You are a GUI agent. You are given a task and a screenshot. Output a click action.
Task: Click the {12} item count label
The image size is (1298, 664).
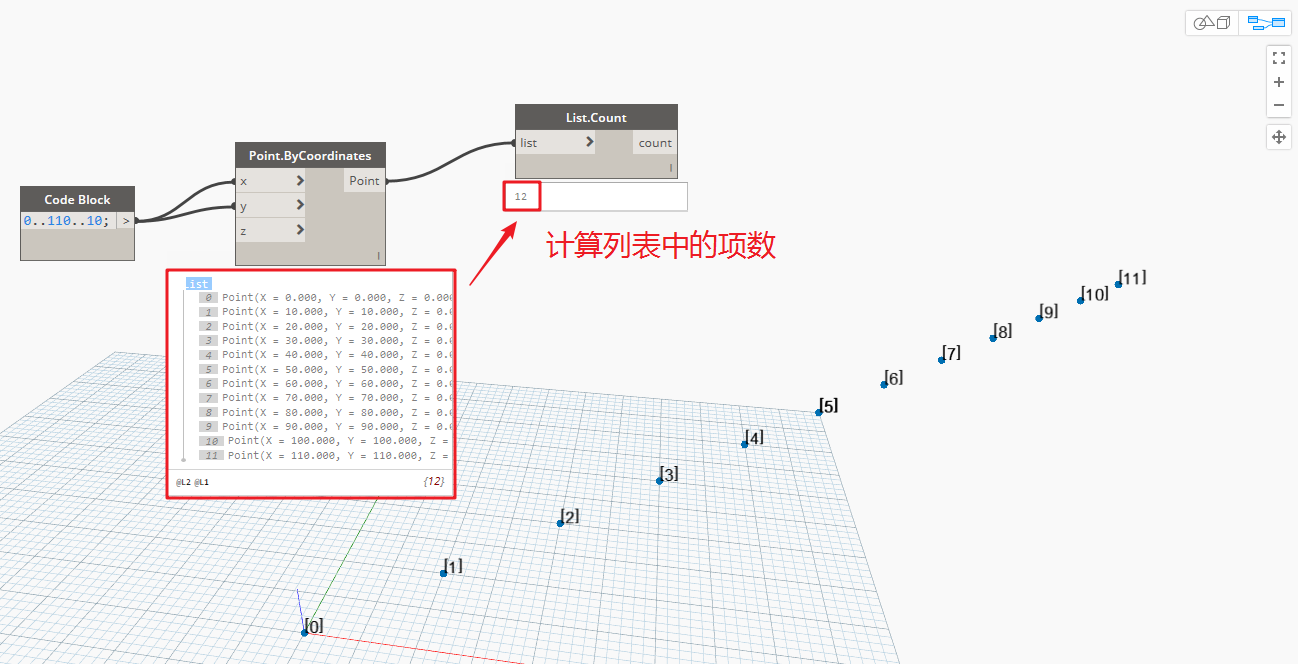tap(434, 482)
